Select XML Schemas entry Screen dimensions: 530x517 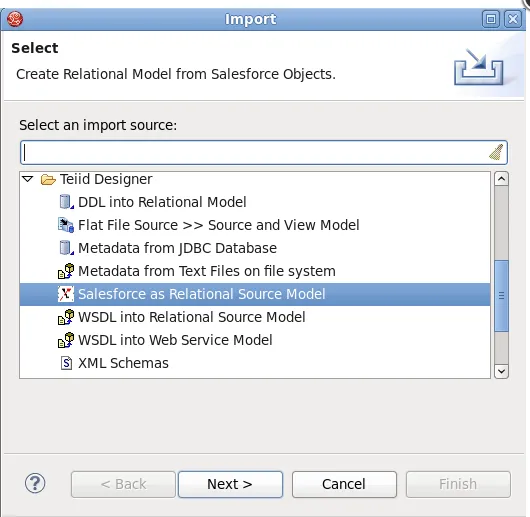pyautogui.click(x=123, y=363)
